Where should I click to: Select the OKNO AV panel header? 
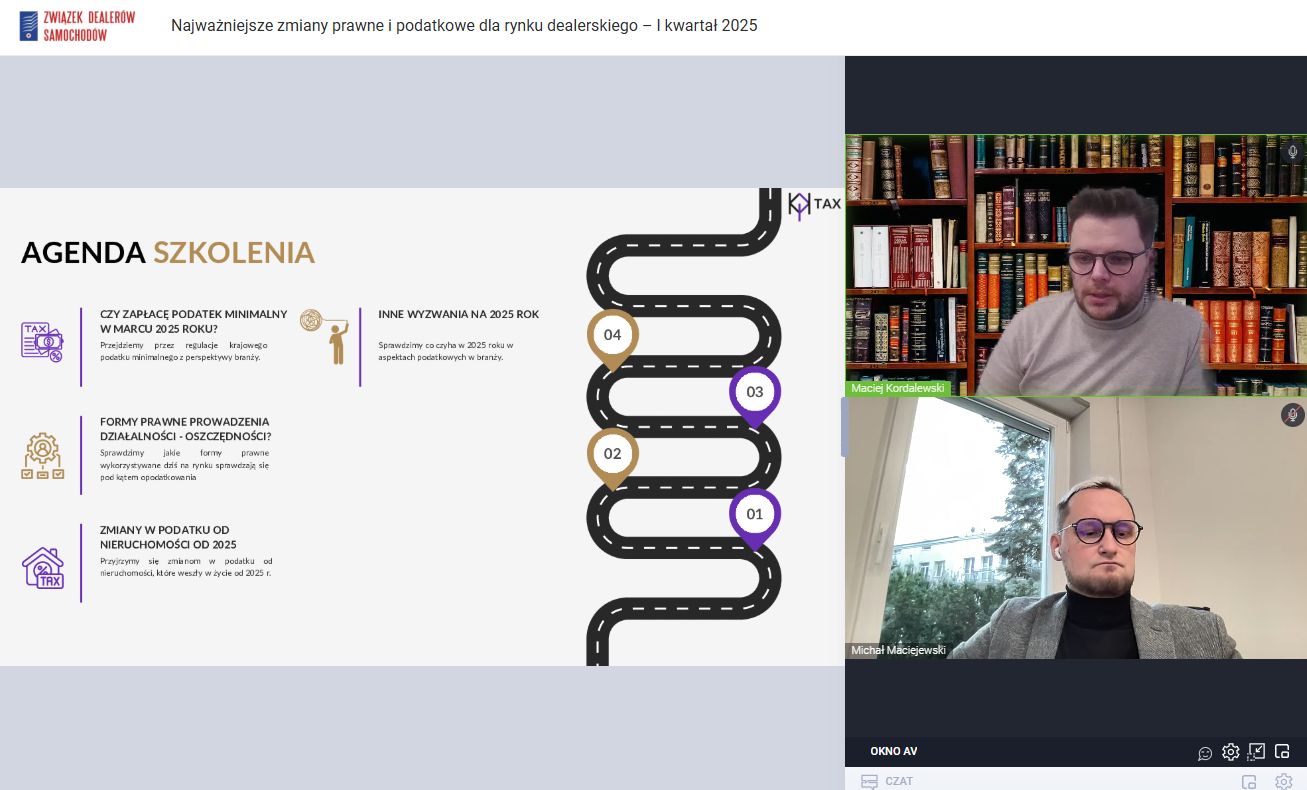[893, 752]
